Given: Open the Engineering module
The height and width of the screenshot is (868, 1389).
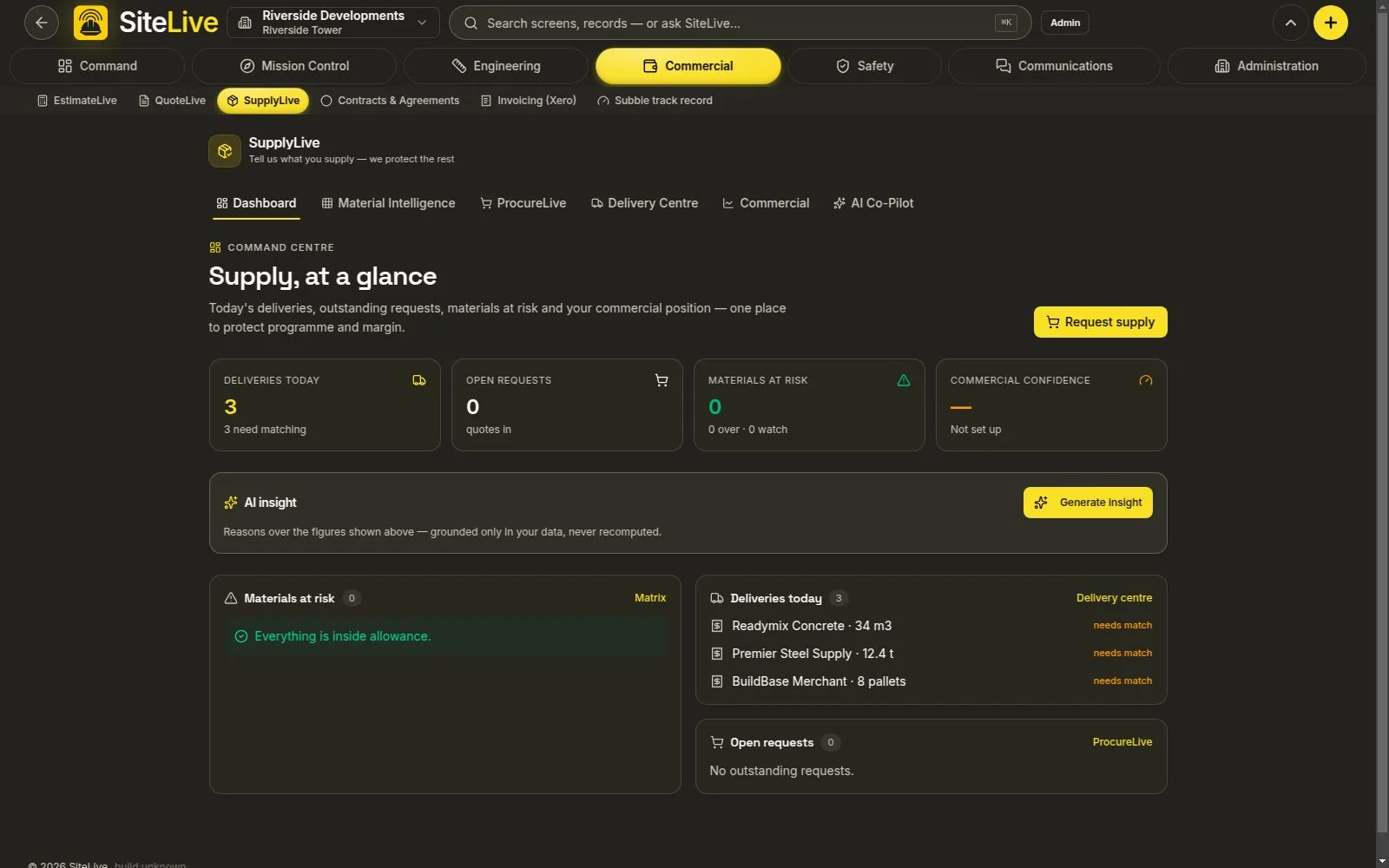Looking at the screenshot, I should pyautogui.click(x=496, y=66).
